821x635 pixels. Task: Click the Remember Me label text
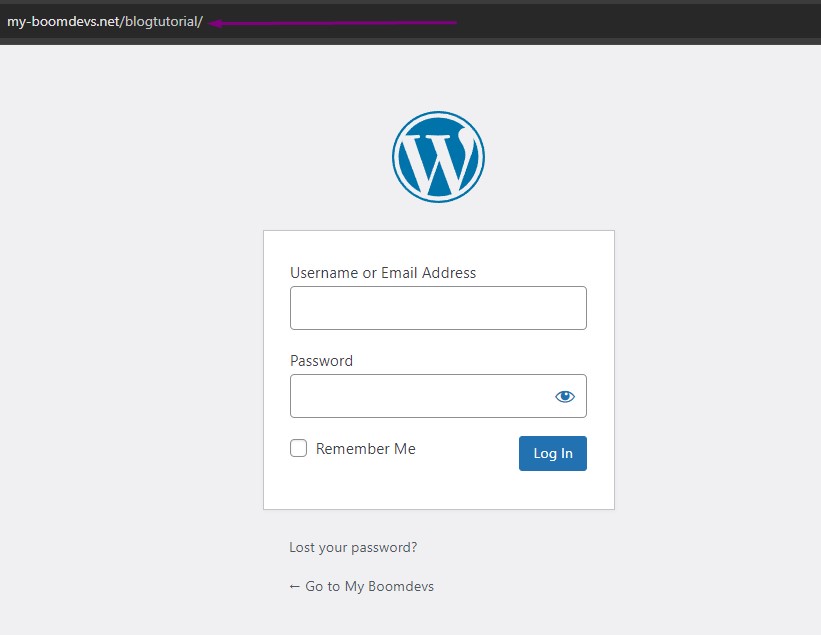tap(365, 449)
